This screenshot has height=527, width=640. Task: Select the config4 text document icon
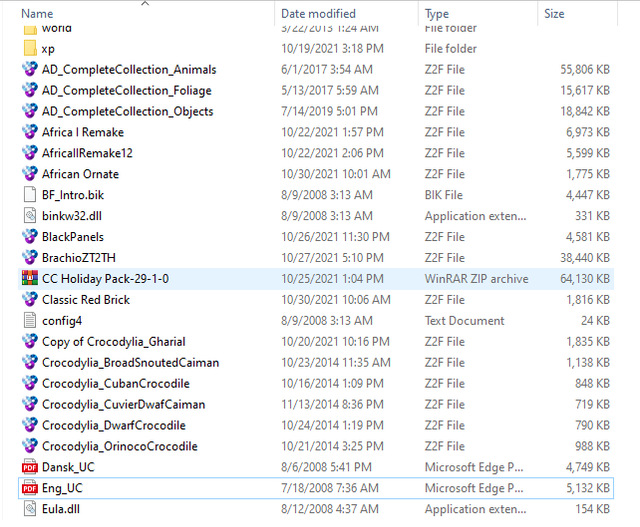pos(30,320)
